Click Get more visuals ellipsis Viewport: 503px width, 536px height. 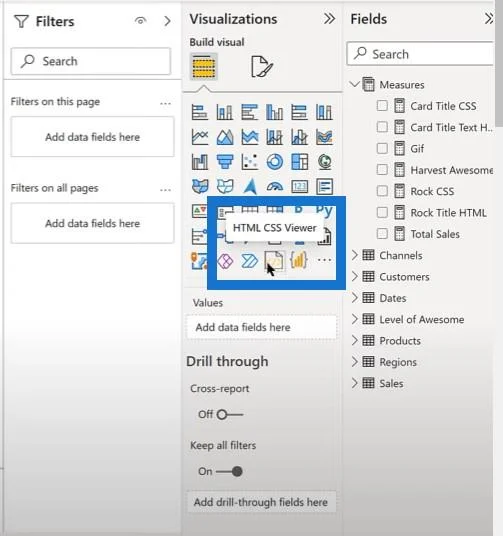(324, 260)
